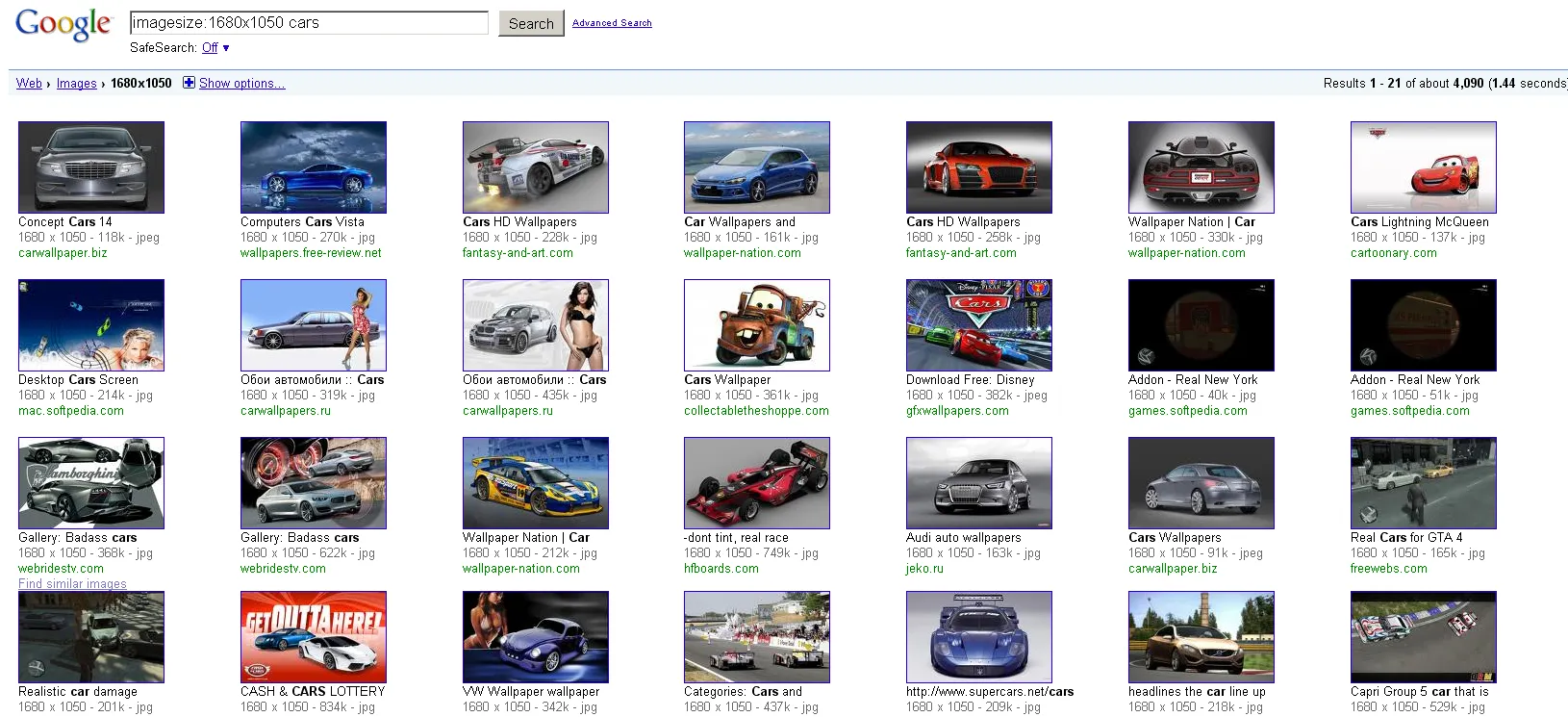The height and width of the screenshot is (717, 1568).
Task: Open the headlines the car line up thumbnail
Action: click(1201, 637)
